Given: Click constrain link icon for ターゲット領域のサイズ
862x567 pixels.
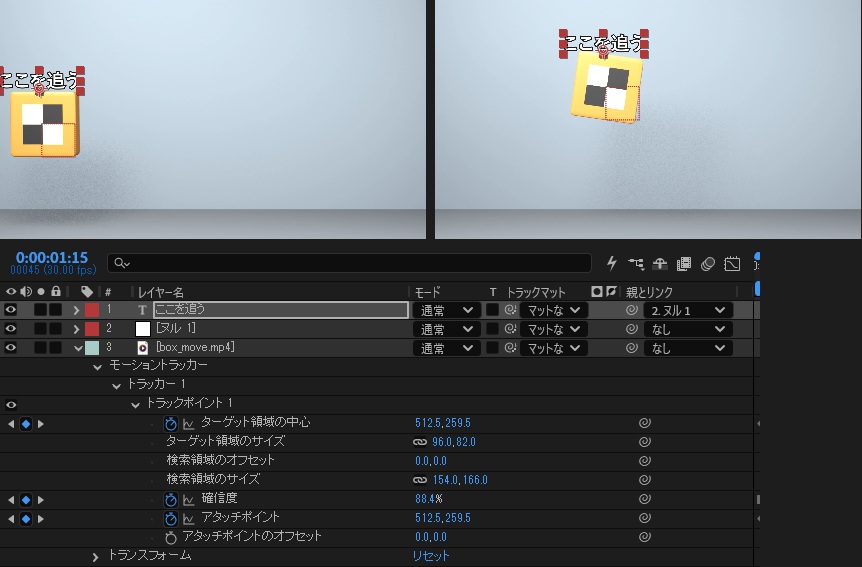Looking at the screenshot, I should pyautogui.click(x=420, y=442).
